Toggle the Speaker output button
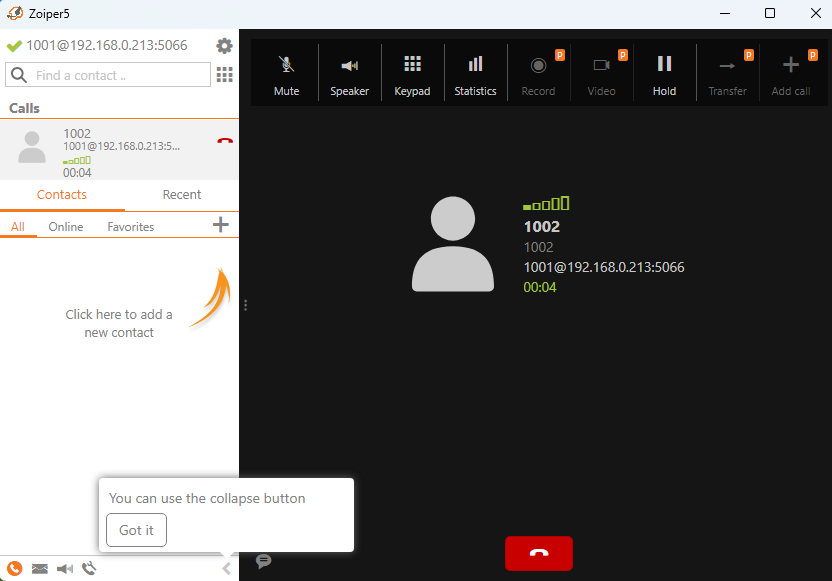 pos(349,73)
